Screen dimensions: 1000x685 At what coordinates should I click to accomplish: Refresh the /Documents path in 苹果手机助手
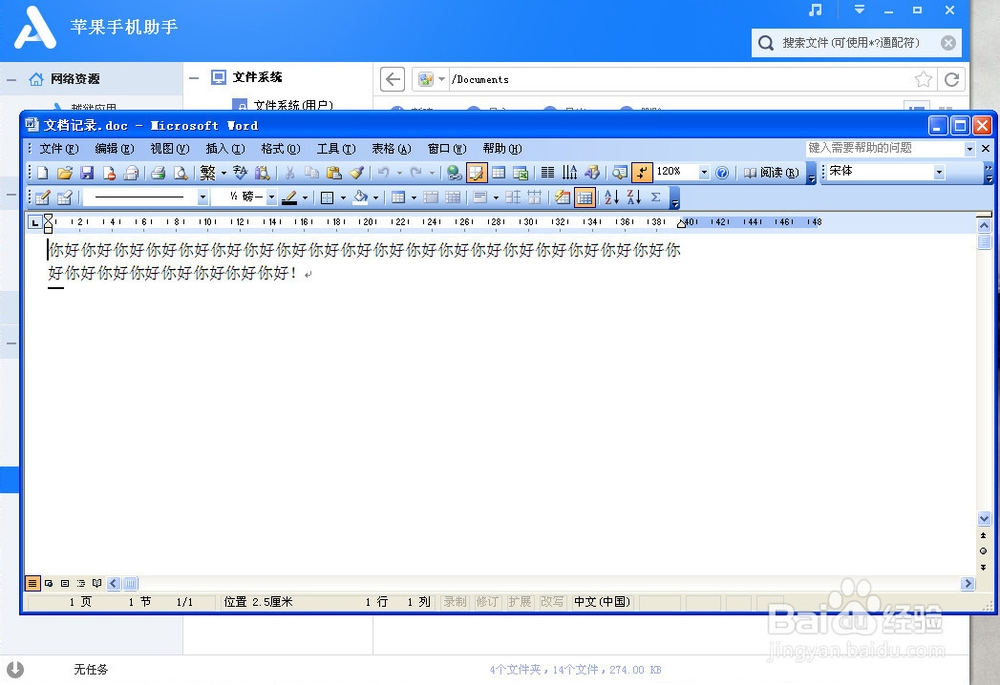[x=952, y=79]
